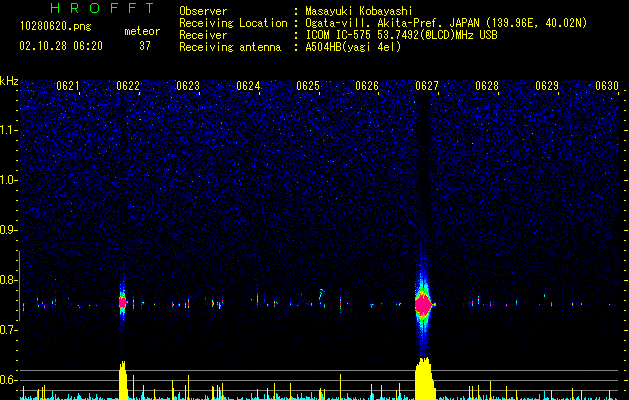Viewport: 629px width, 400px height.
Task: Click the 0.6 kHz axis label
Action: point(9,380)
